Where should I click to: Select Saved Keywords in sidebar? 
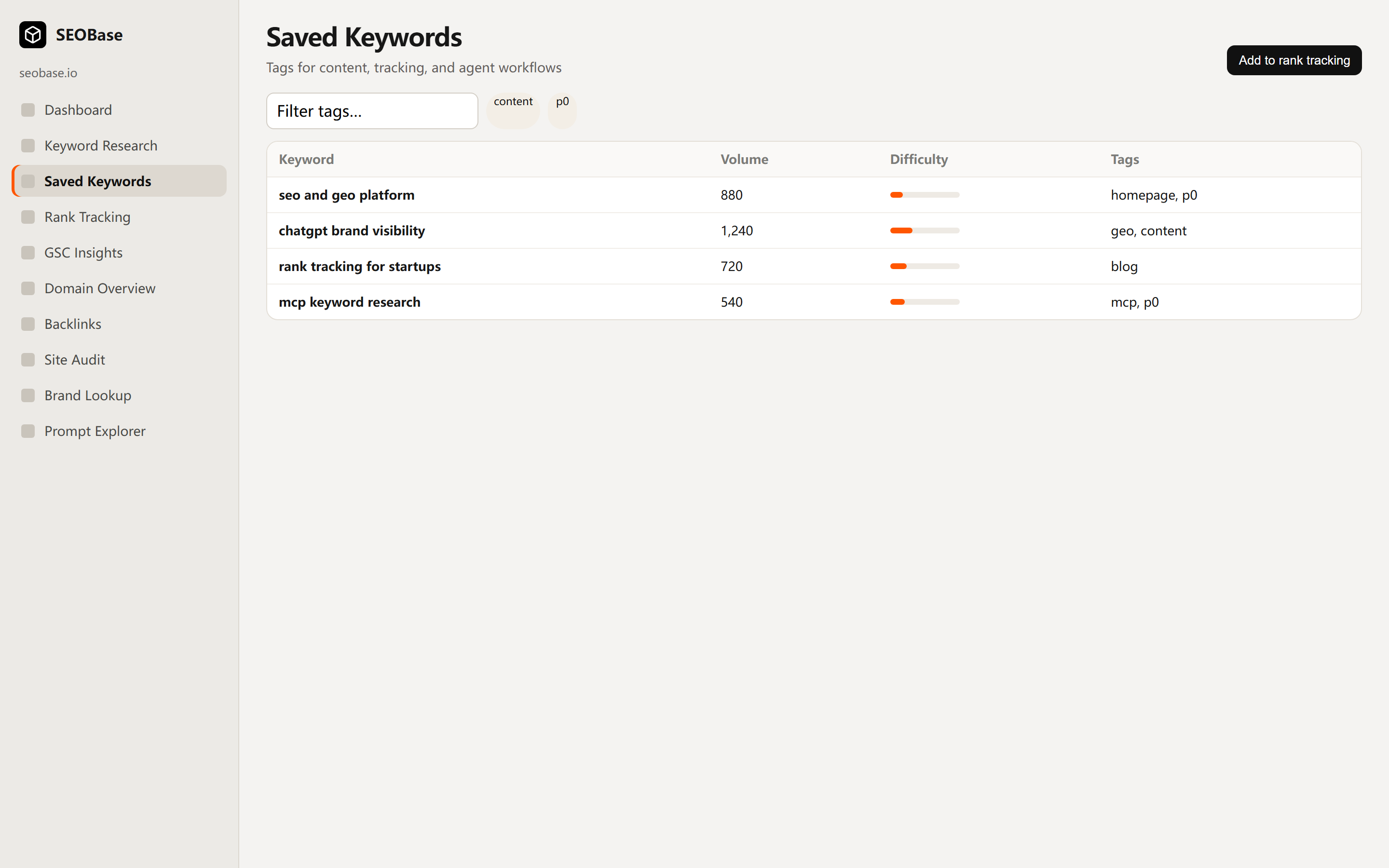coord(120,181)
